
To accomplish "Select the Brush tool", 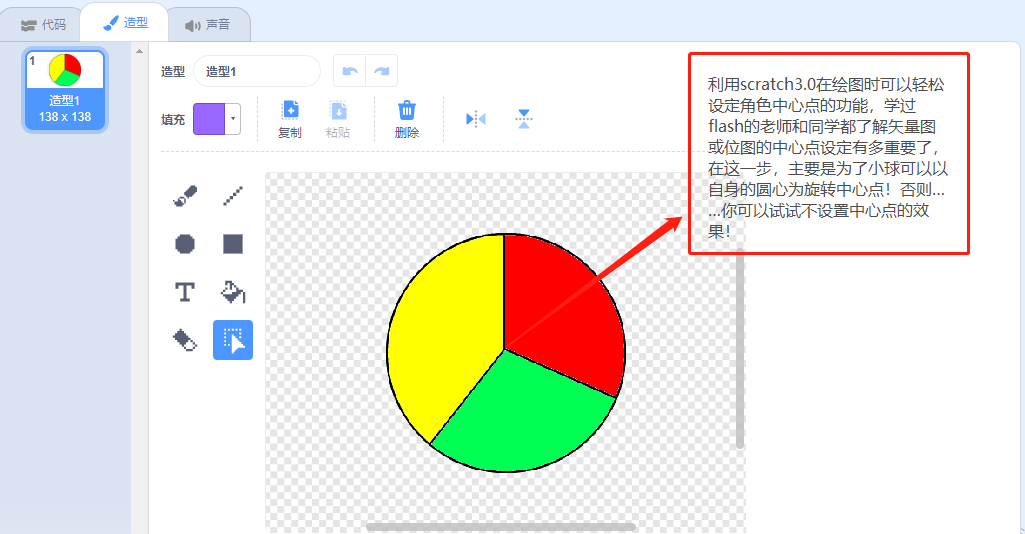I will [x=185, y=195].
